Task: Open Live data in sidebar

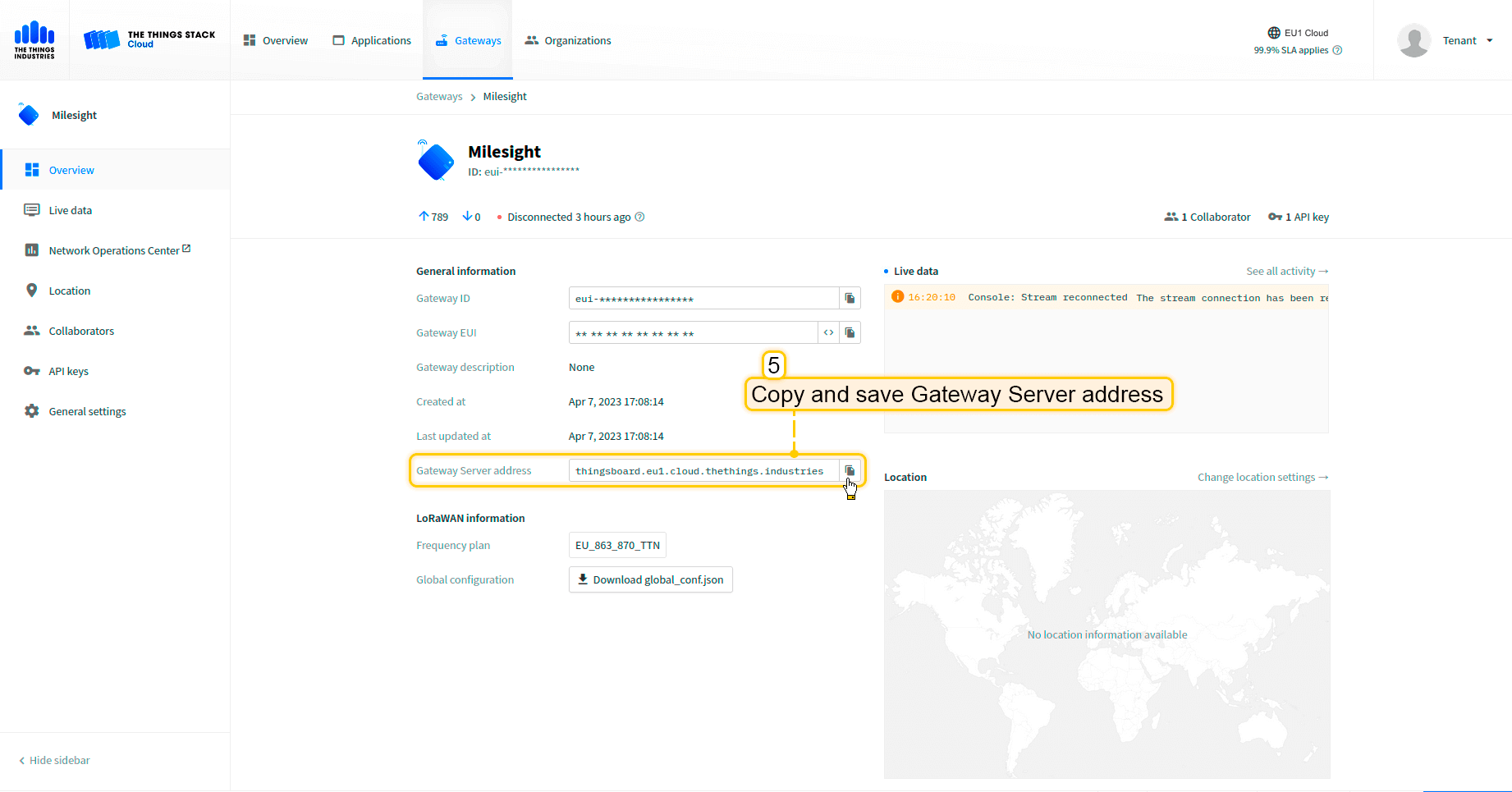Action: 70,211
